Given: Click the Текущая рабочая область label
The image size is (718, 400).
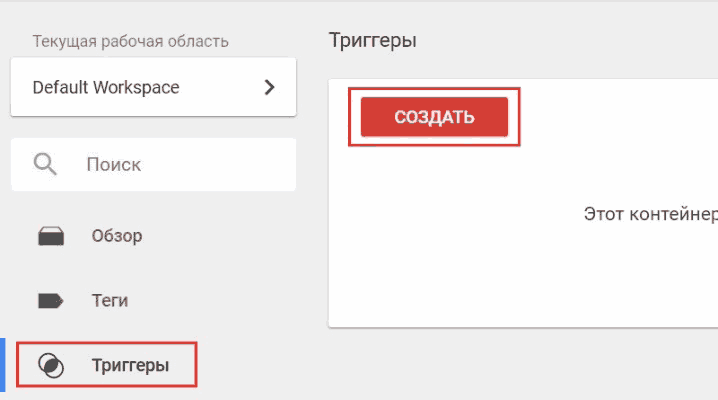Looking at the screenshot, I should [x=131, y=41].
